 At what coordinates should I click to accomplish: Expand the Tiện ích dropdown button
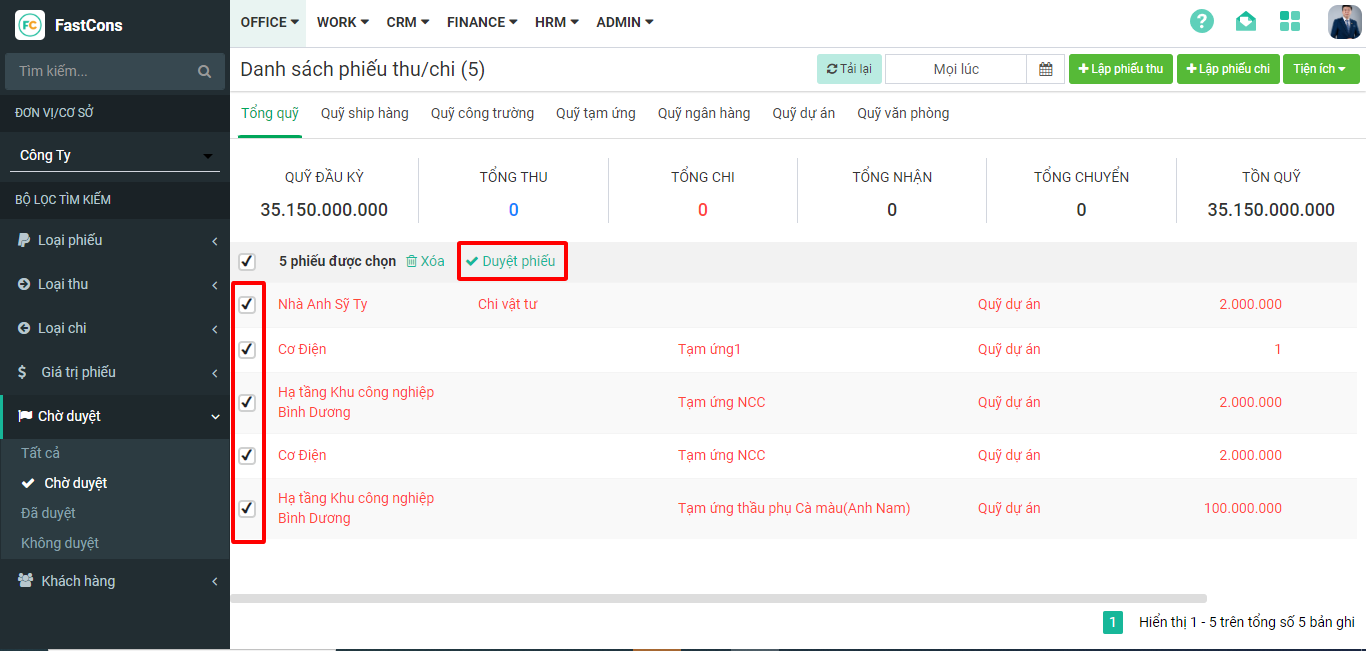click(1320, 69)
